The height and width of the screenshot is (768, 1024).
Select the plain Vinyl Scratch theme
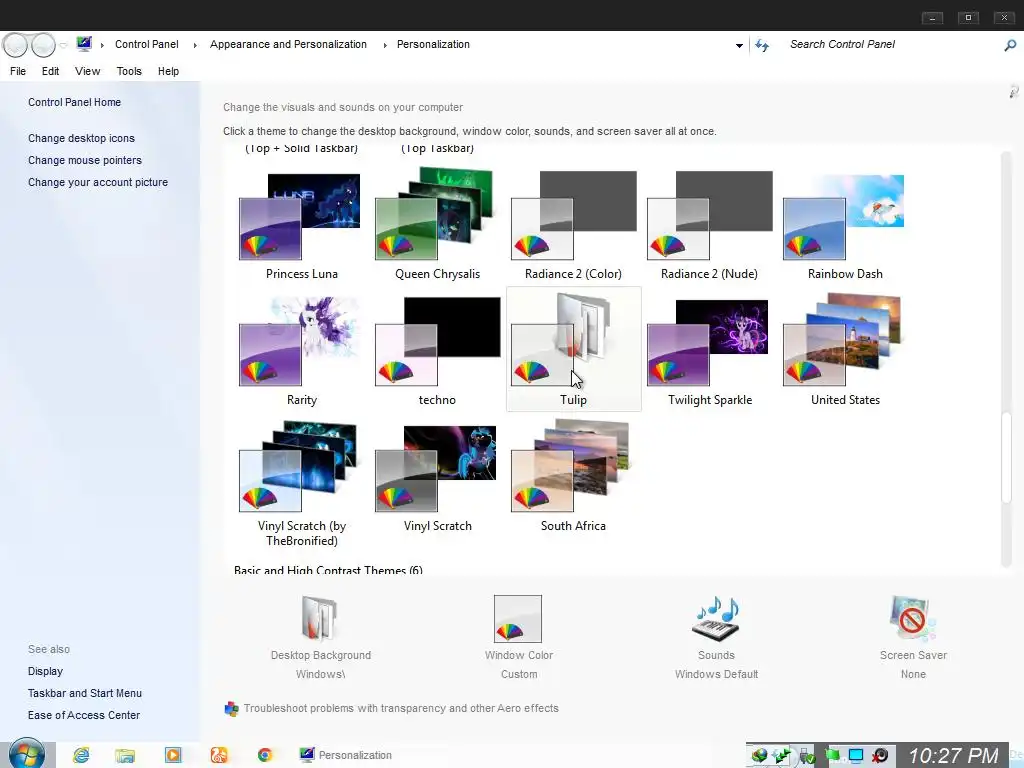[437, 477]
